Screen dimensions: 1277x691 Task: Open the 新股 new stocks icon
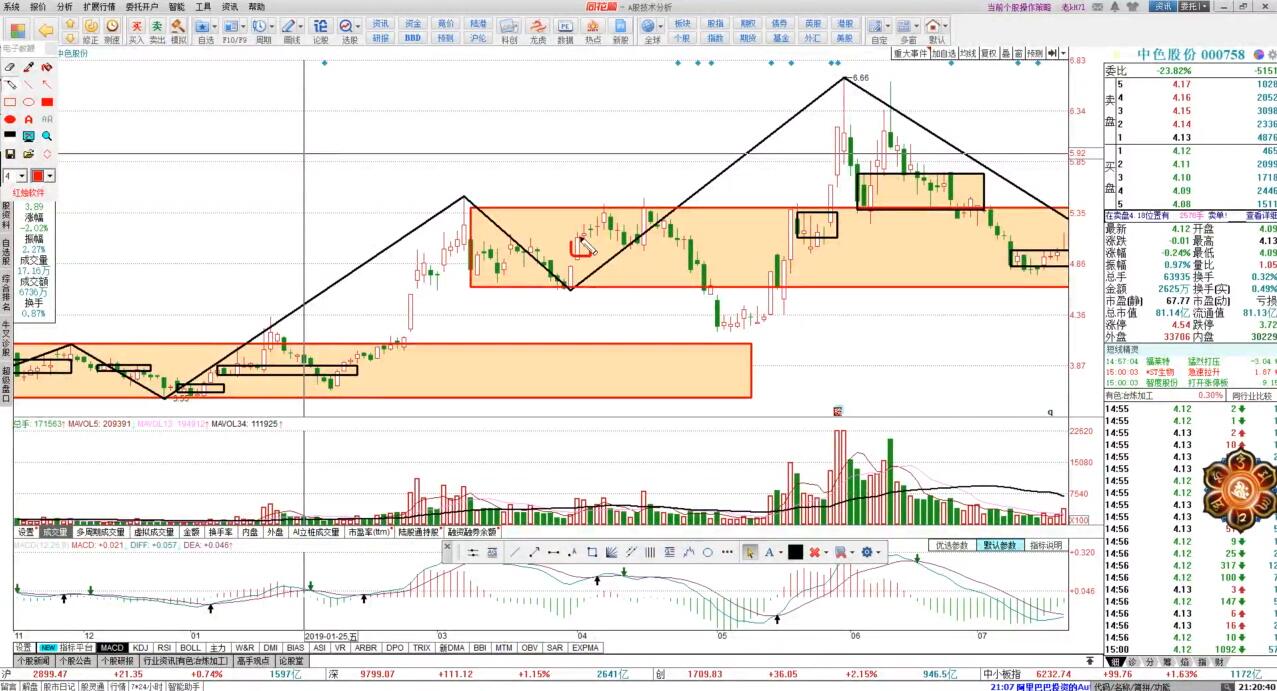(620, 30)
